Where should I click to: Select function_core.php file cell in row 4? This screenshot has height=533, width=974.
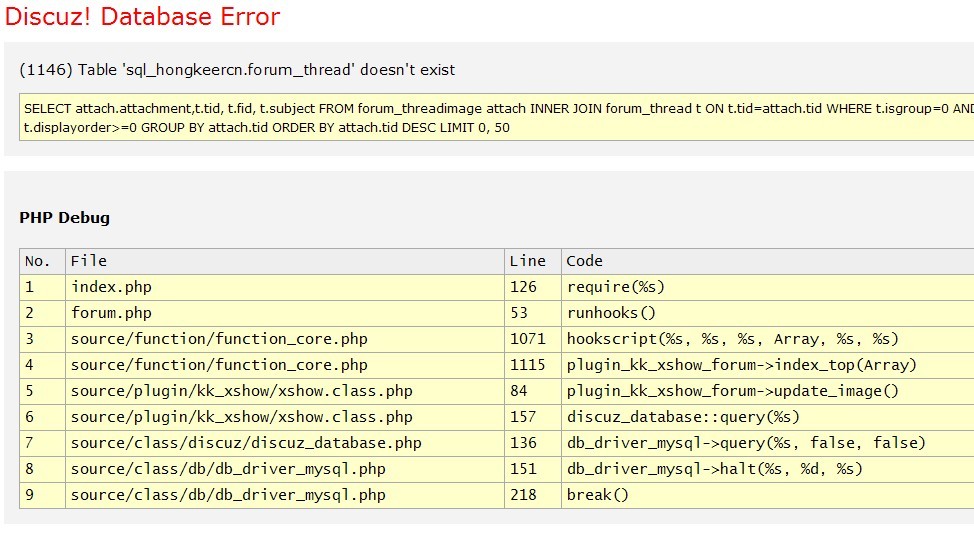coord(285,365)
